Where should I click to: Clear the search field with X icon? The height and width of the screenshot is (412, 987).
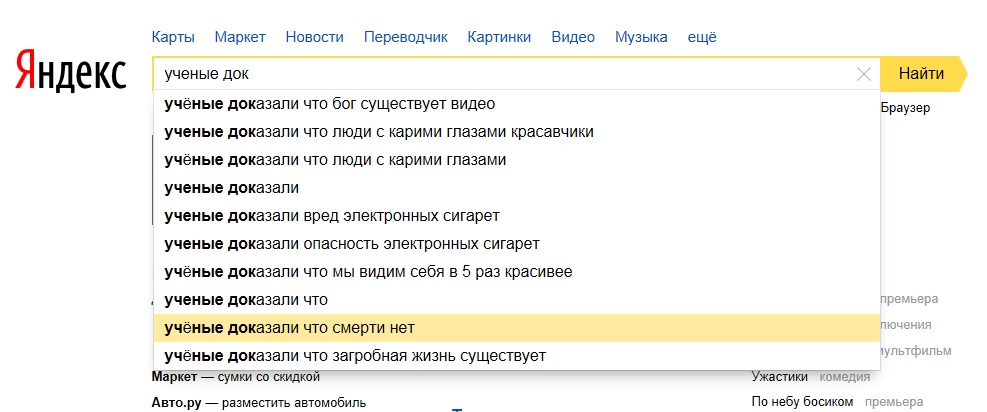point(864,74)
